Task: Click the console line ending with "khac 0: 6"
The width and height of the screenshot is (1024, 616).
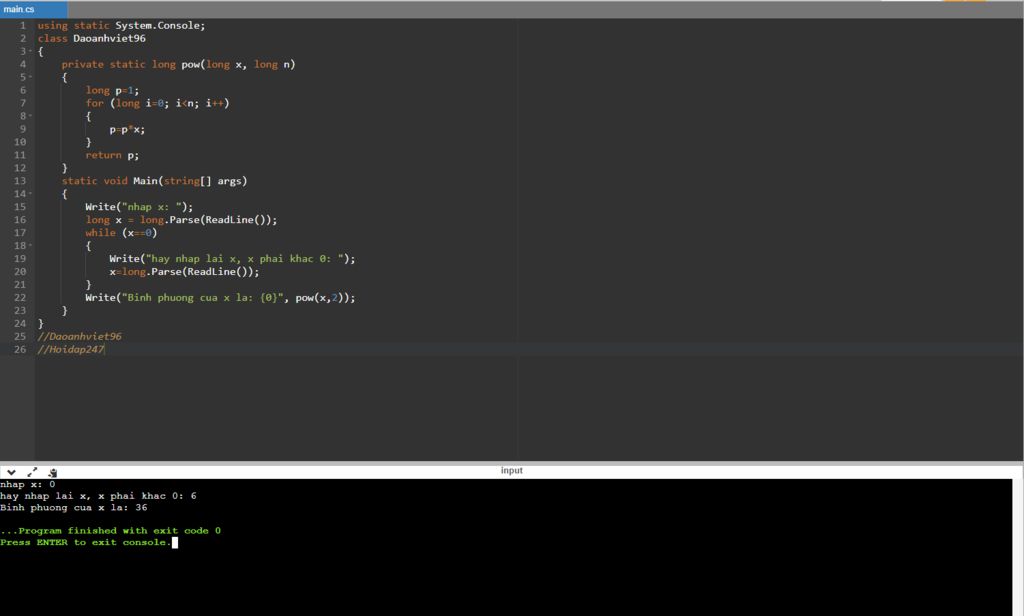Action: [x=99, y=496]
